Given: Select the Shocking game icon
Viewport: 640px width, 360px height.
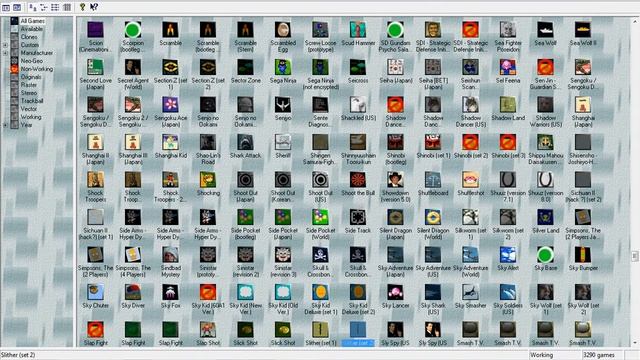Looking at the screenshot, I should point(208,180).
